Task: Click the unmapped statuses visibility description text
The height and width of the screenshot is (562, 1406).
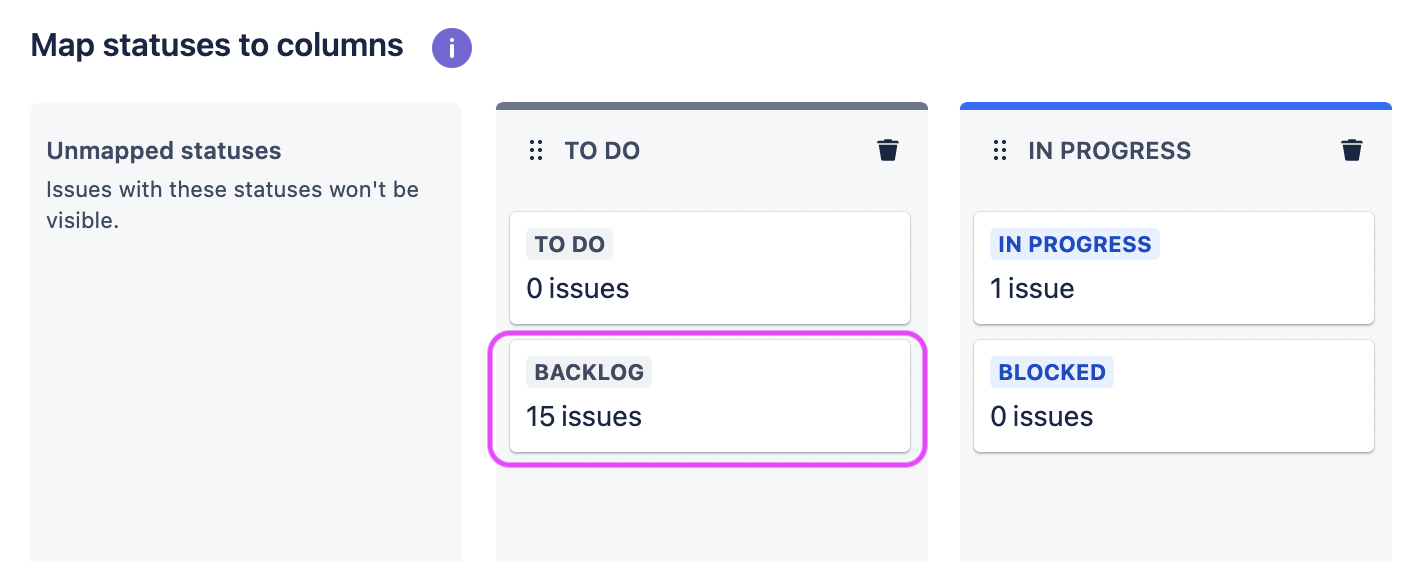Action: [233, 204]
